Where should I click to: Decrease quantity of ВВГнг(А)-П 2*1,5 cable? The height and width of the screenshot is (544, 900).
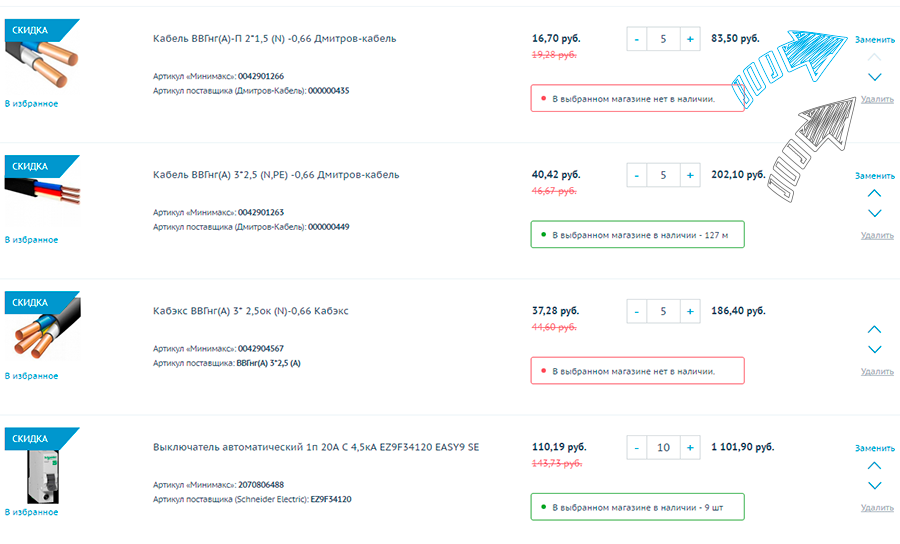click(x=637, y=39)
